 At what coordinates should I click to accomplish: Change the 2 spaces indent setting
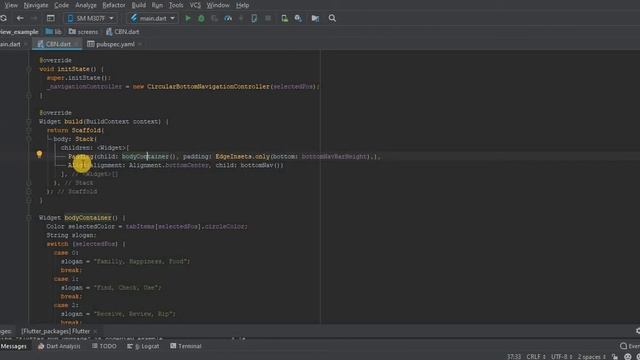pyautogui.click(x=591, y=357)
